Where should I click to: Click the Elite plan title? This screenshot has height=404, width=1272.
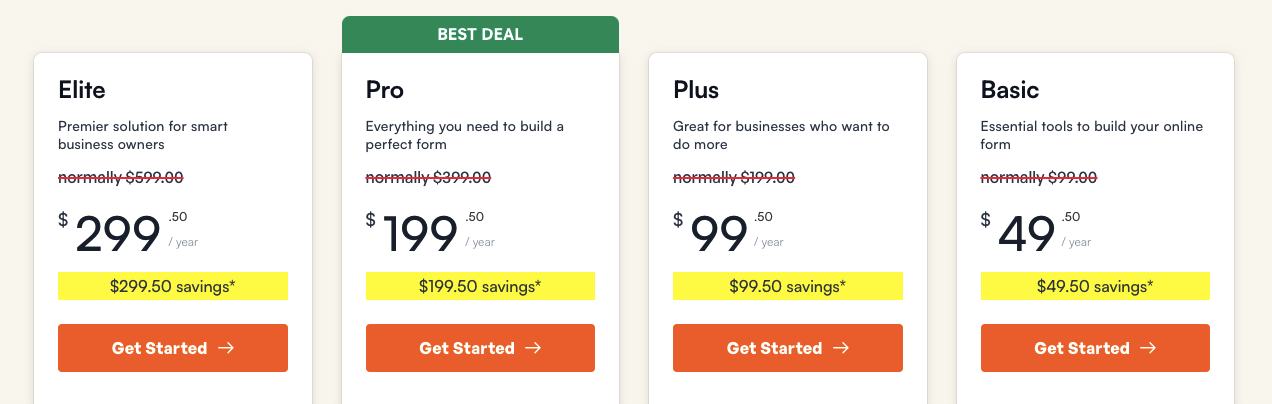[x=82, y=90]
